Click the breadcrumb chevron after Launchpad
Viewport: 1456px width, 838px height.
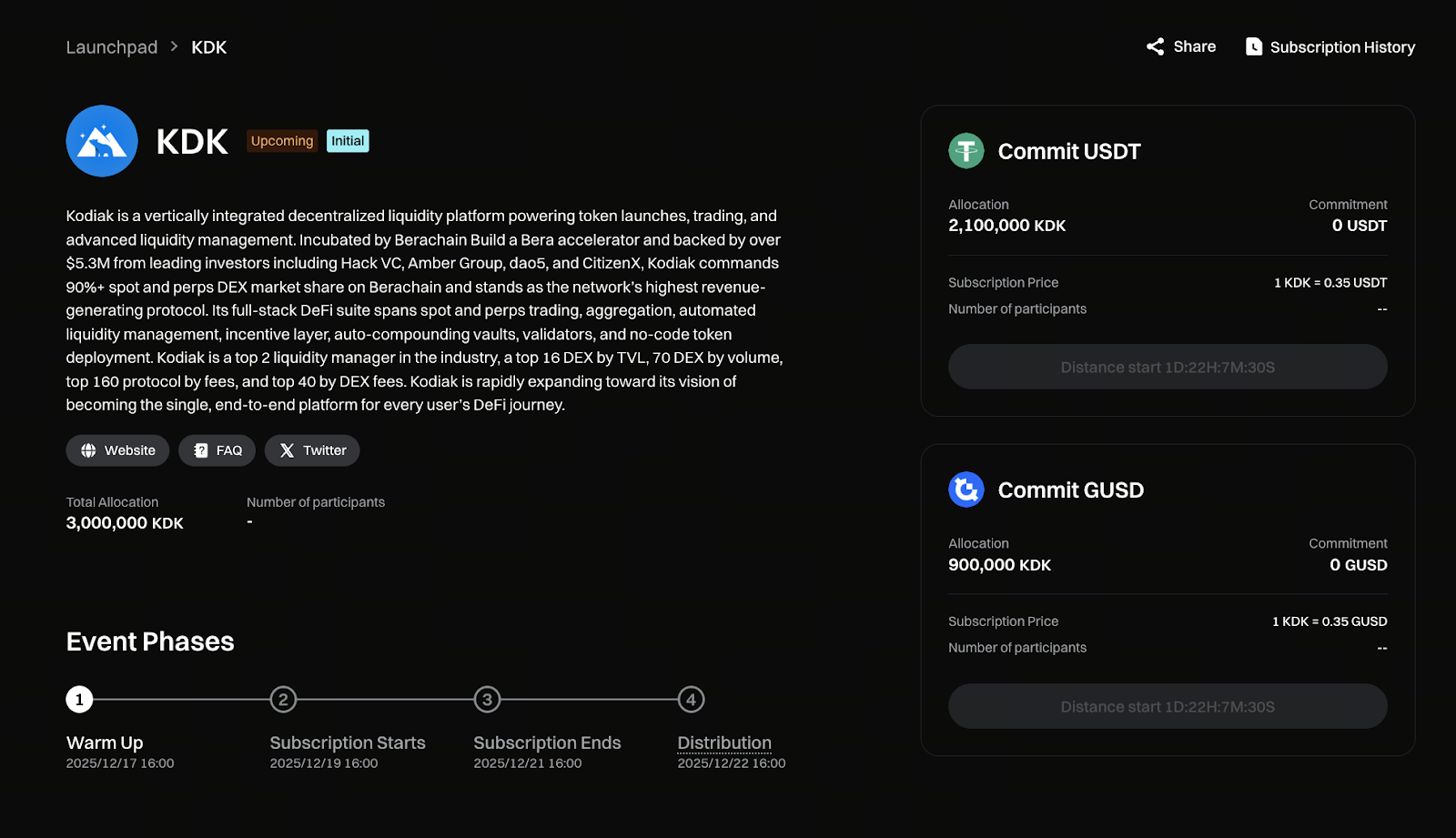click(x=174, y=46)
